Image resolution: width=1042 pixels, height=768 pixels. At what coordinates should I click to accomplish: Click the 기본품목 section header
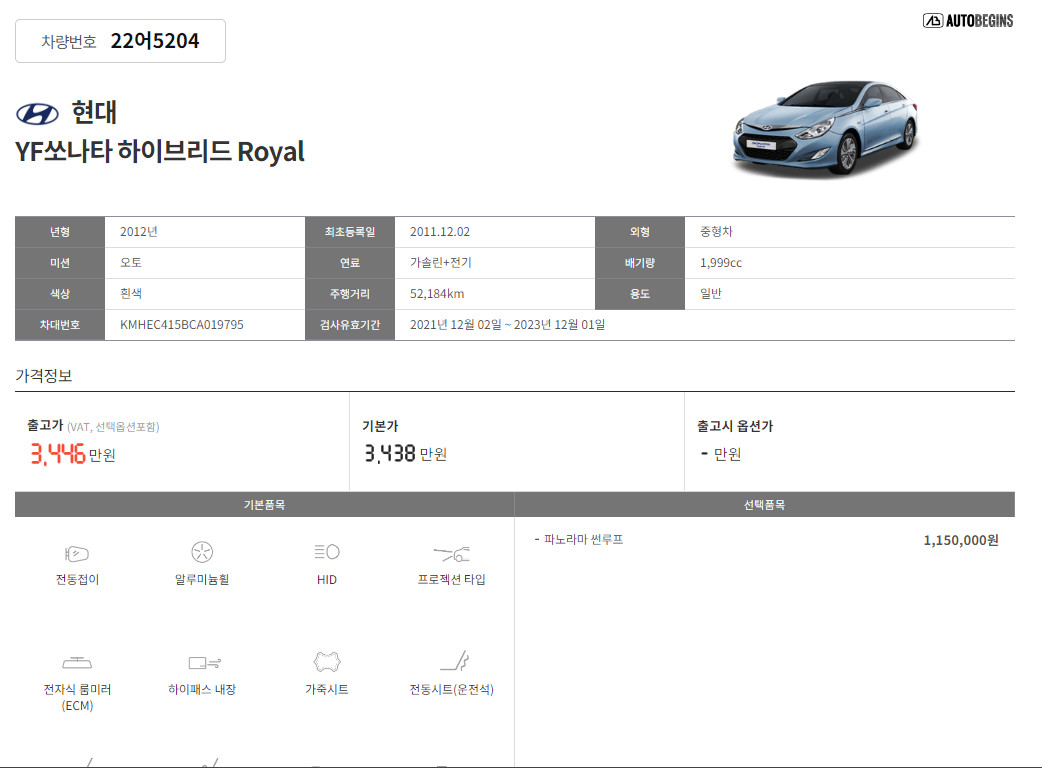point(264,505)
